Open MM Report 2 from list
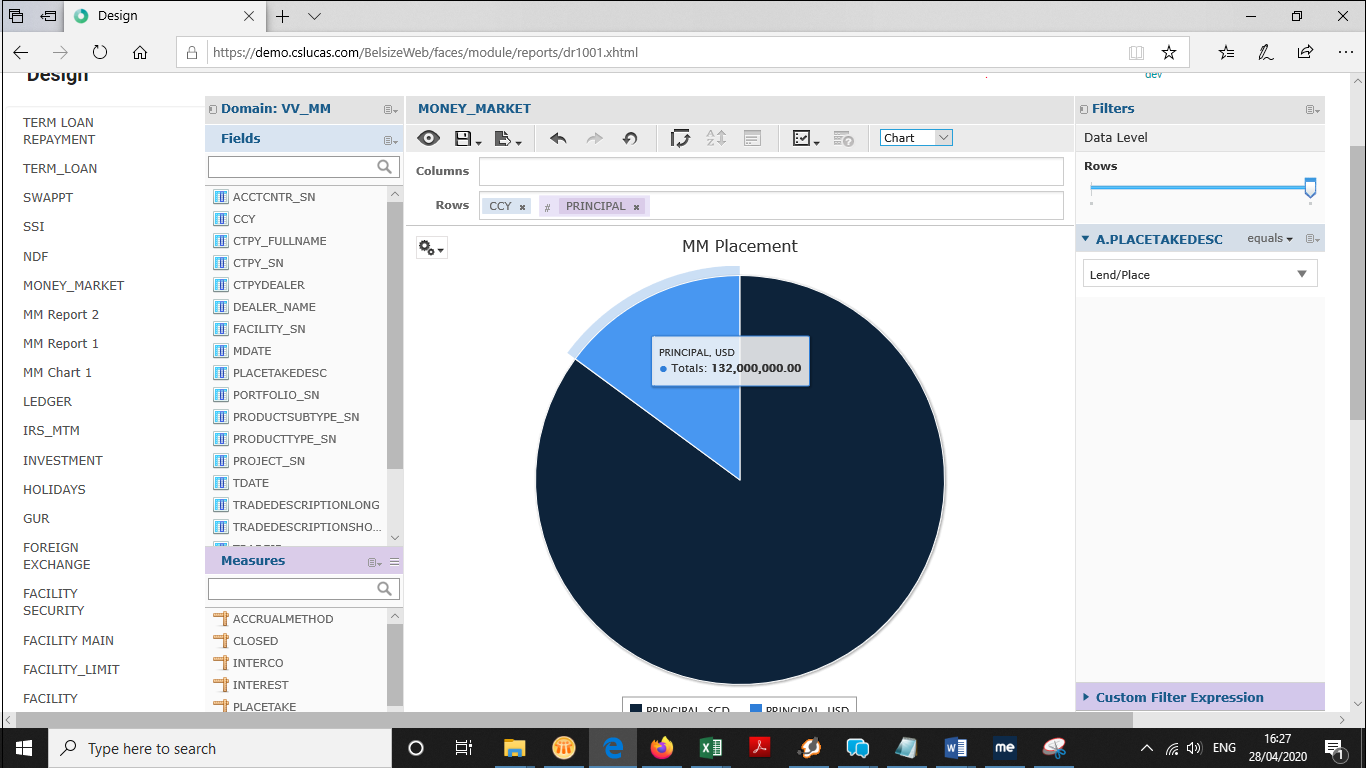1366x768 pixels. click(x=61, y=314)
